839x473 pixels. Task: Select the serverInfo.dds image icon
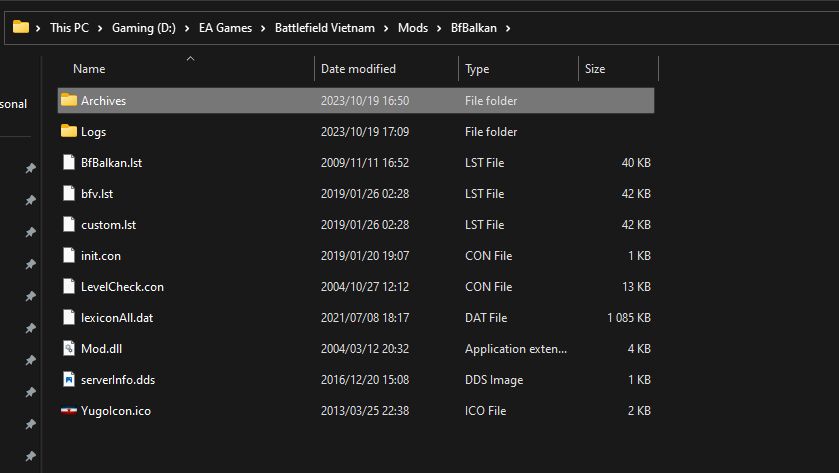68,379
